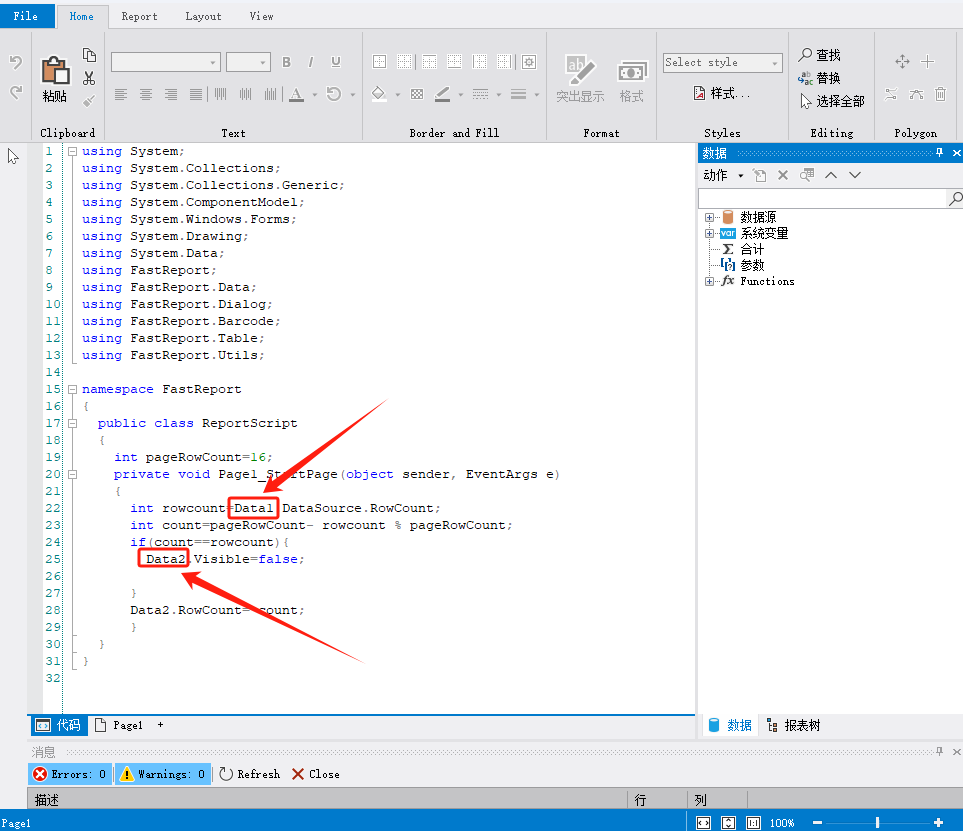Image resolution: width=963 pixels, height=831 pixels.
Task: Collapse the namespace FastReport code block
Action: (x=72, y=389)
